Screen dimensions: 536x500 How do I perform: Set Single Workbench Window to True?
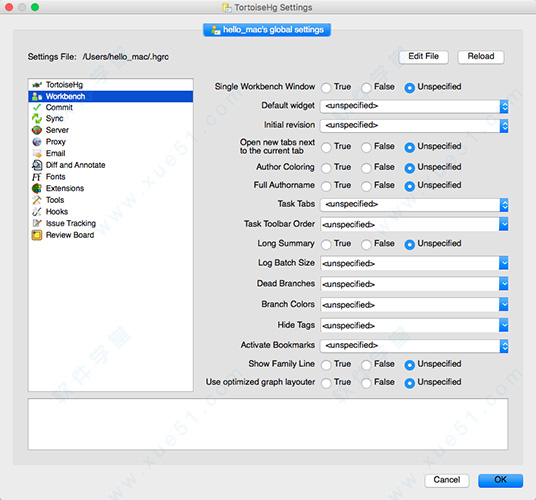pyautogui.click(x=326, y=87)
